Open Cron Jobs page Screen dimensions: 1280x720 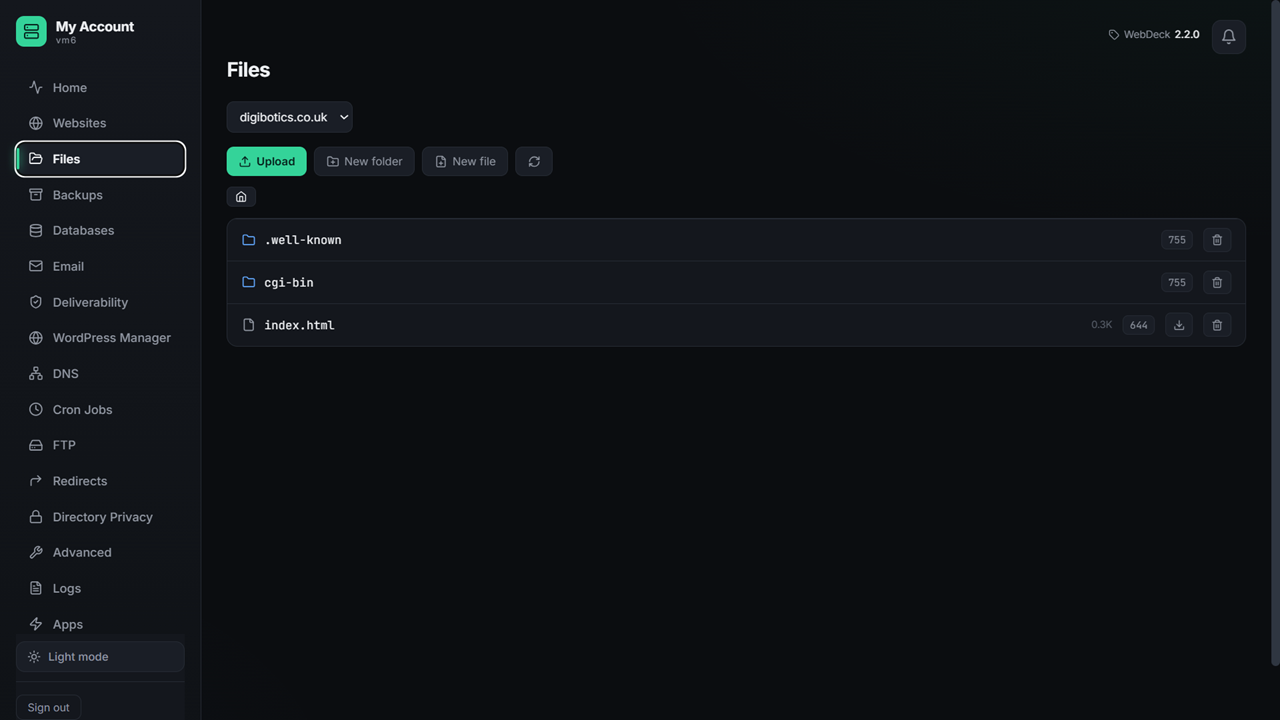coord(100,410)
